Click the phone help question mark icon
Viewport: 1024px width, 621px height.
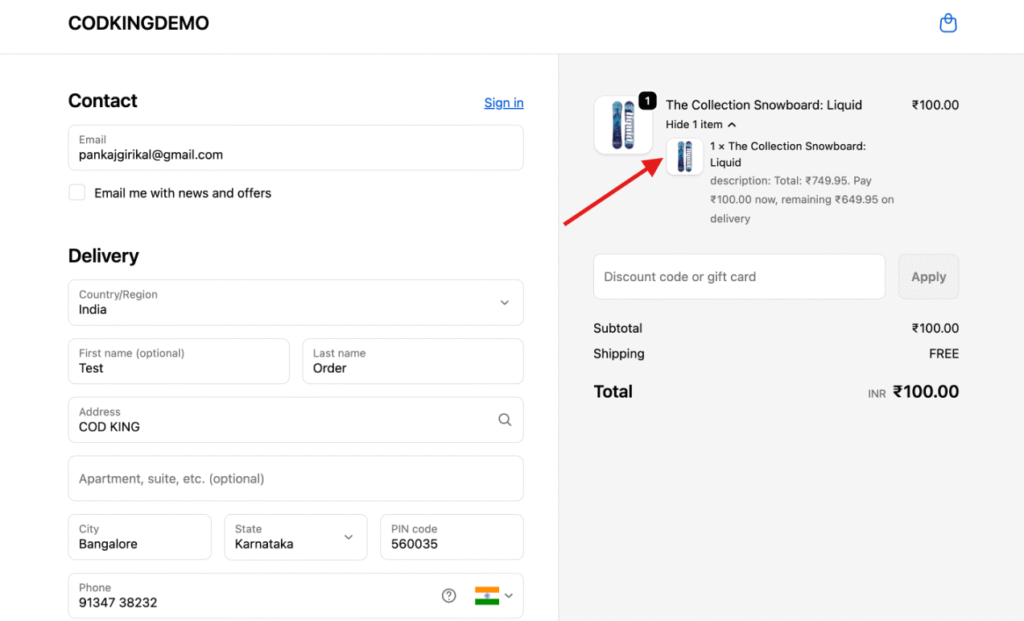(x=449, y=596)
